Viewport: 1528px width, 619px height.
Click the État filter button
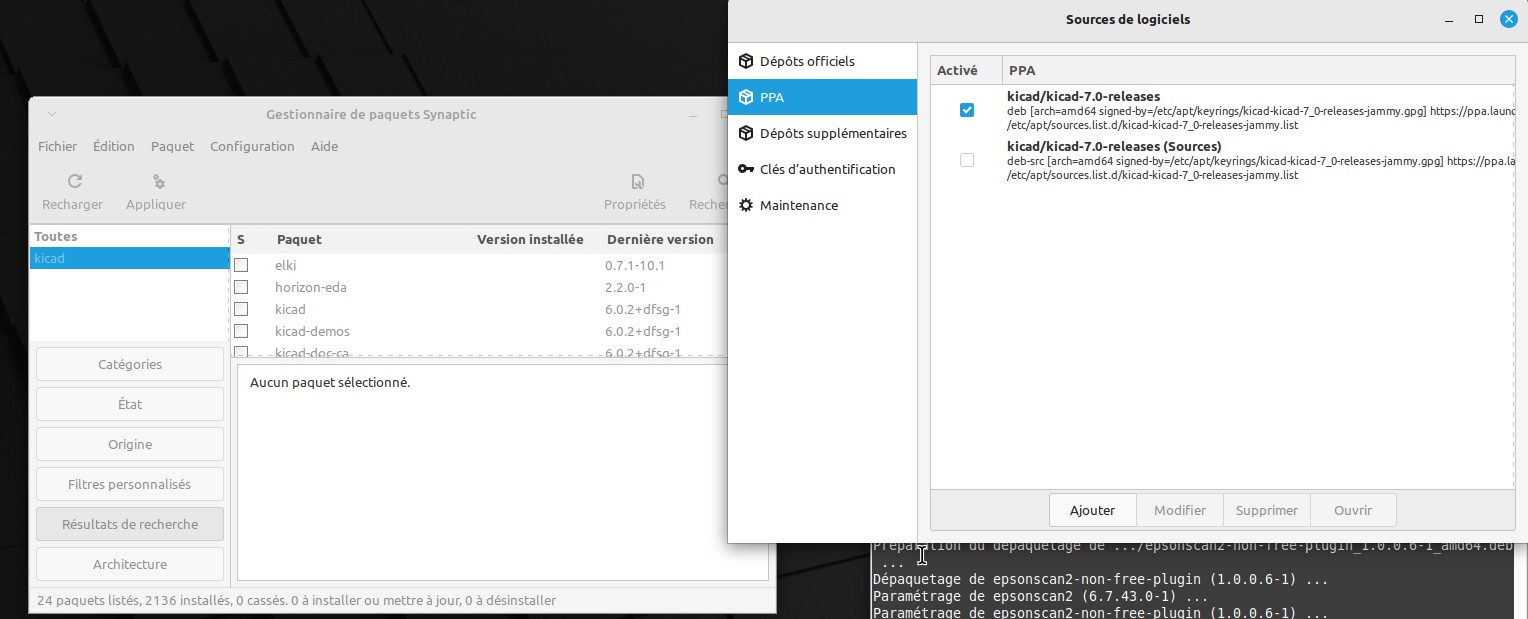(x=130, y=404)
